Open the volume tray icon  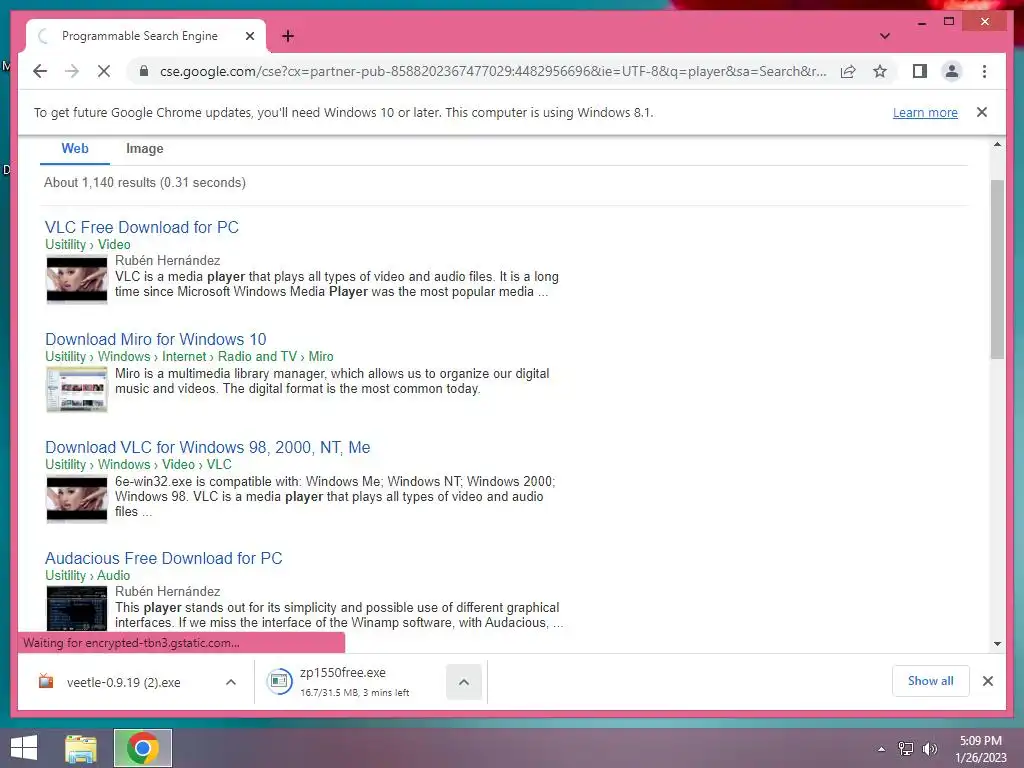pos(929,749)
